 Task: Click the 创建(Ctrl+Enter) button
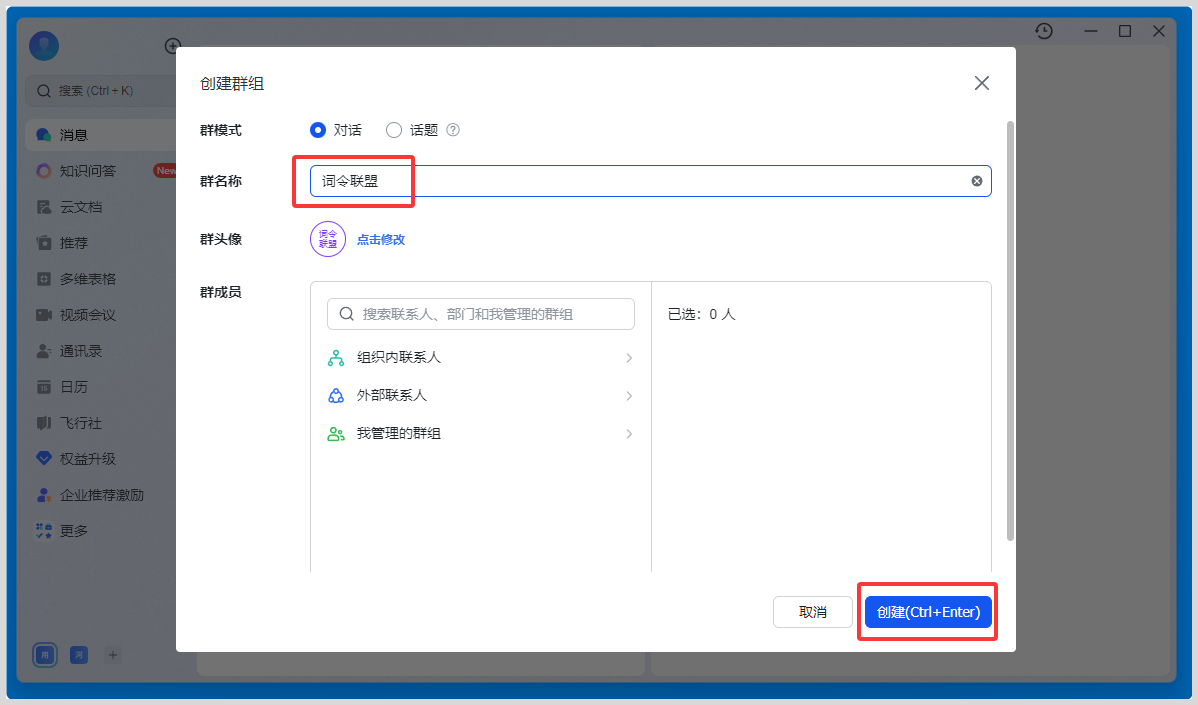pyautogui.click(x=928, y=612)
